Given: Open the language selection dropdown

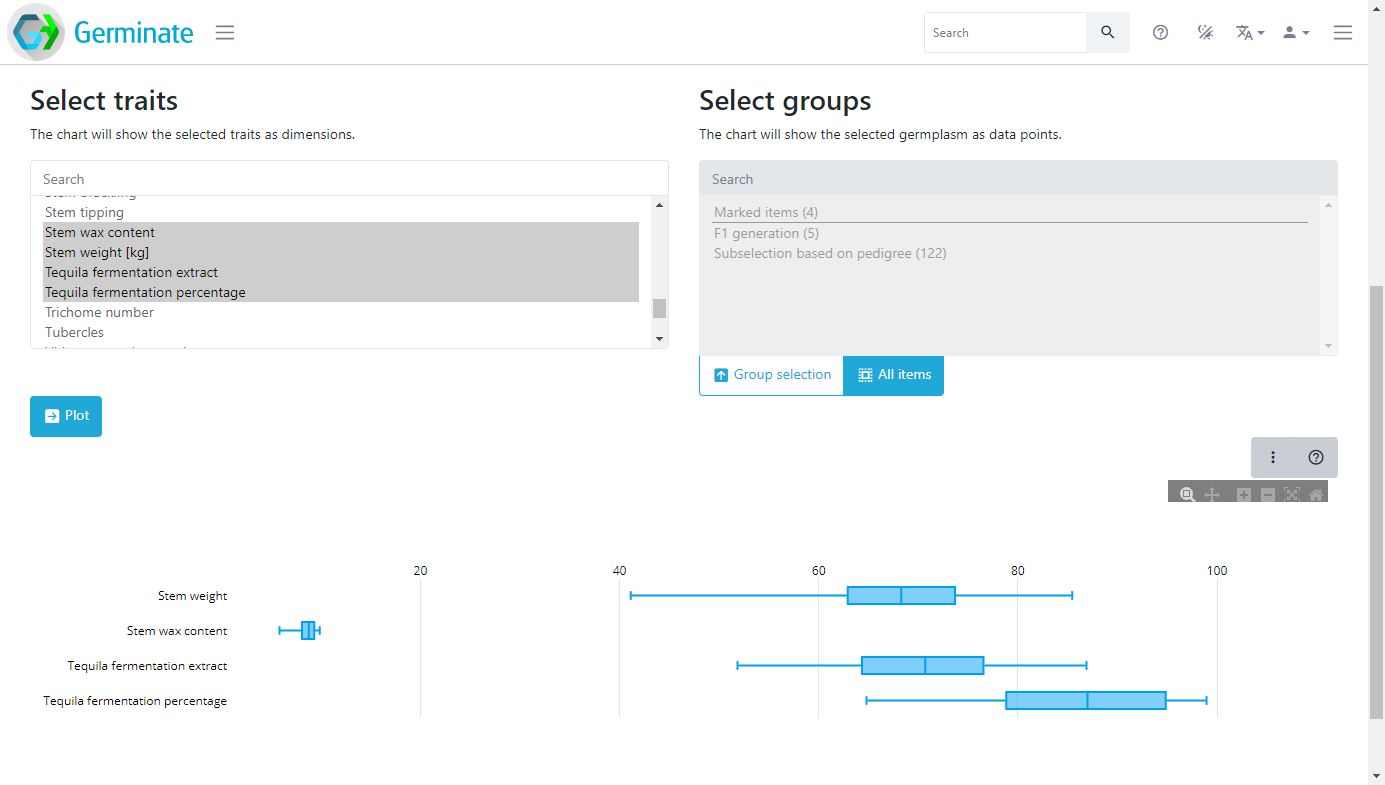Looking at the screenshot, I should click(x=1250, y=33).
